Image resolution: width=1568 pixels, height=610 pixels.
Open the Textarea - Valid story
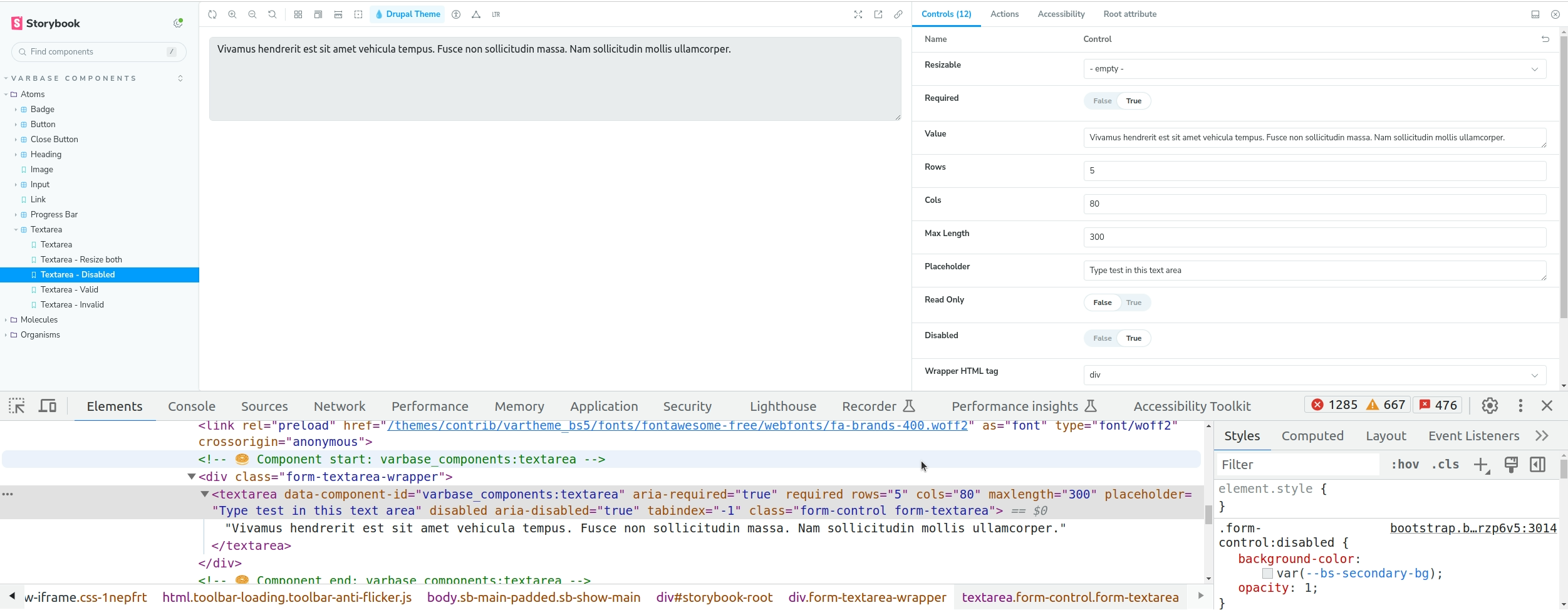click(x=70, y=290)
